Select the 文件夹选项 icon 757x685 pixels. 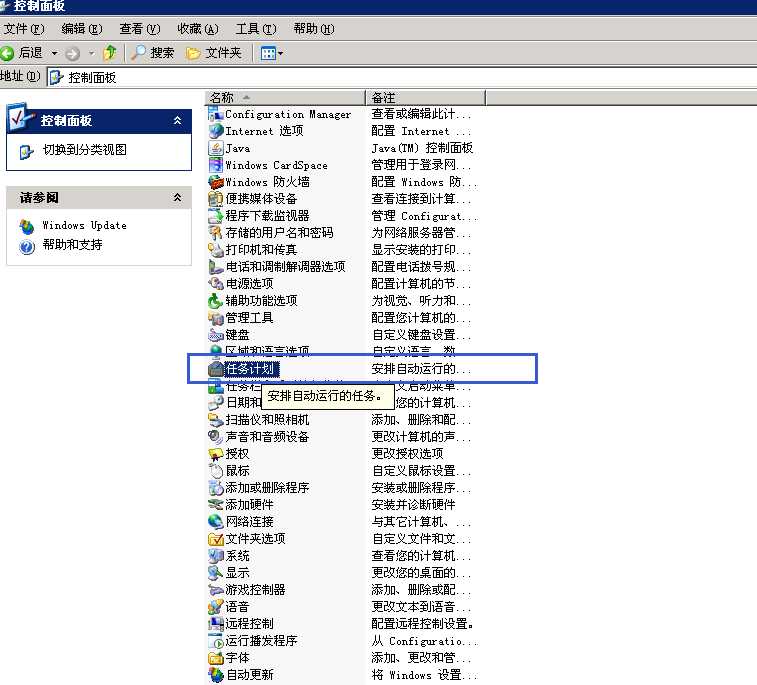tap(215, 539)
